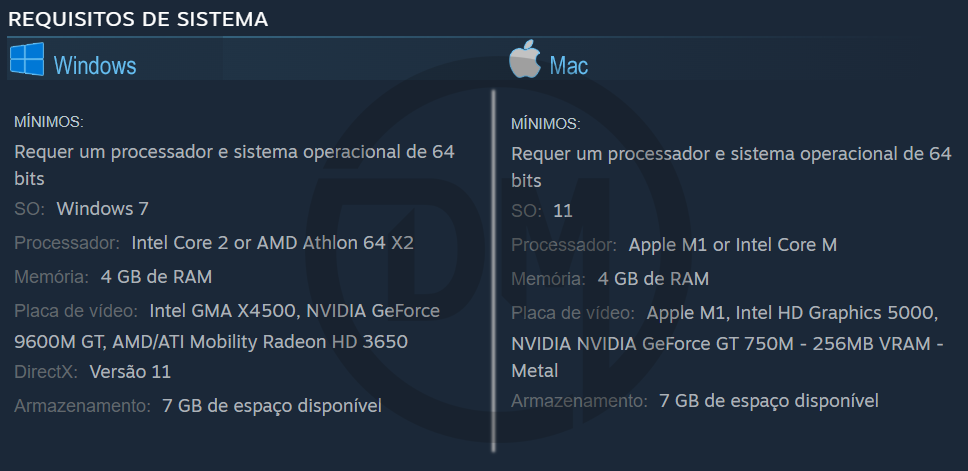Click DirectX Versão 11 line
This screenshot has width=968, height=471.
tap(93, 372)
